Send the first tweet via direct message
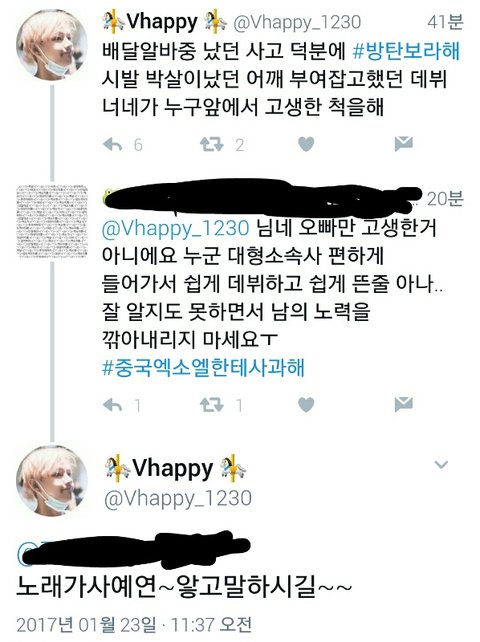 (x=403, y=144)
